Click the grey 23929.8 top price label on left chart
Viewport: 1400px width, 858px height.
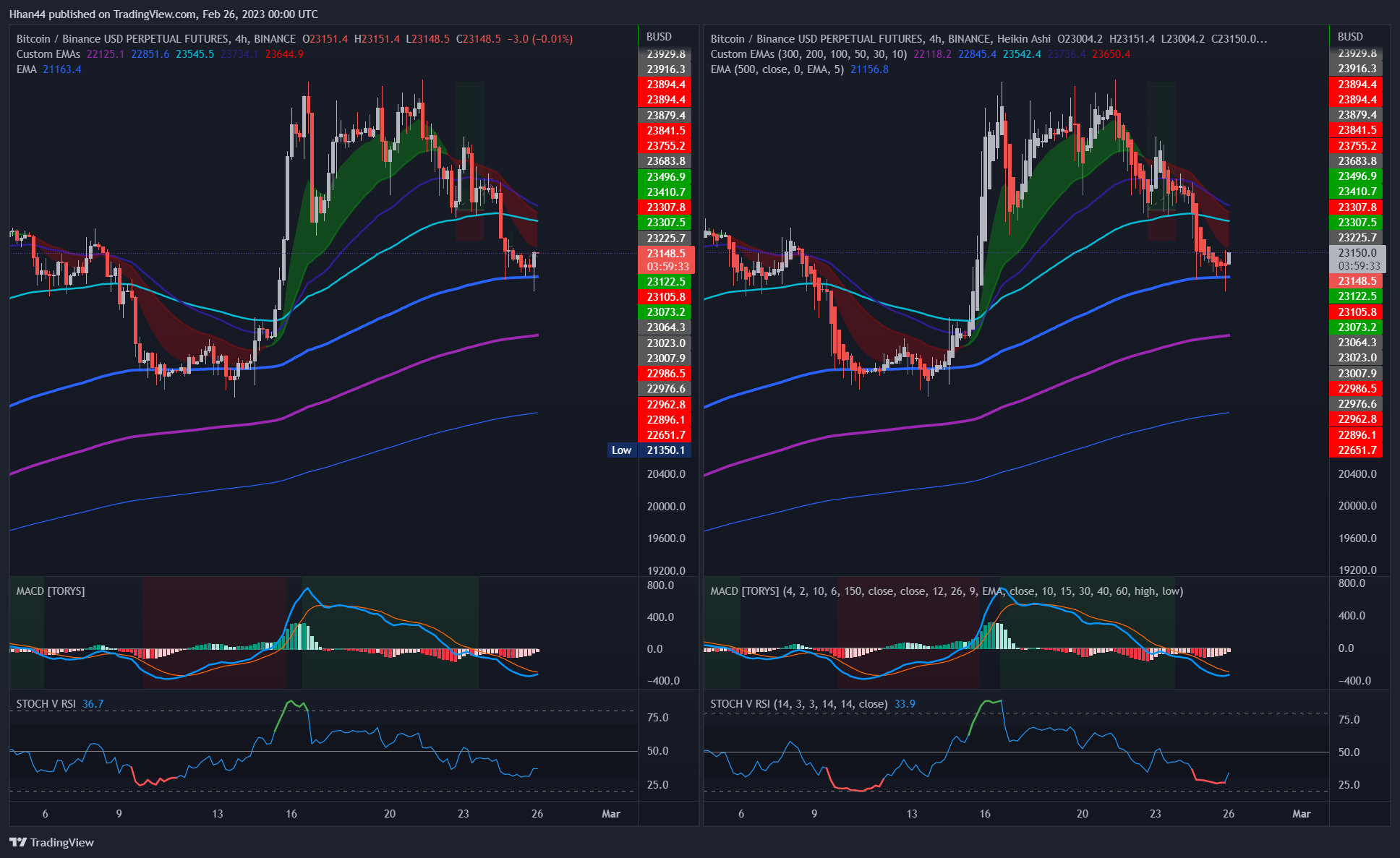pyautogui.click(x=666, y=54)
